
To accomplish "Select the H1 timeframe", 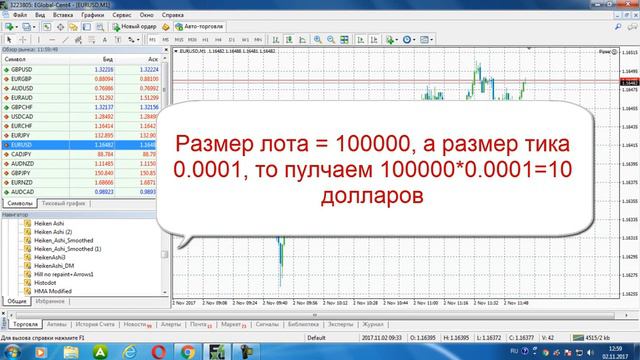I will click(x=205, y=40).
